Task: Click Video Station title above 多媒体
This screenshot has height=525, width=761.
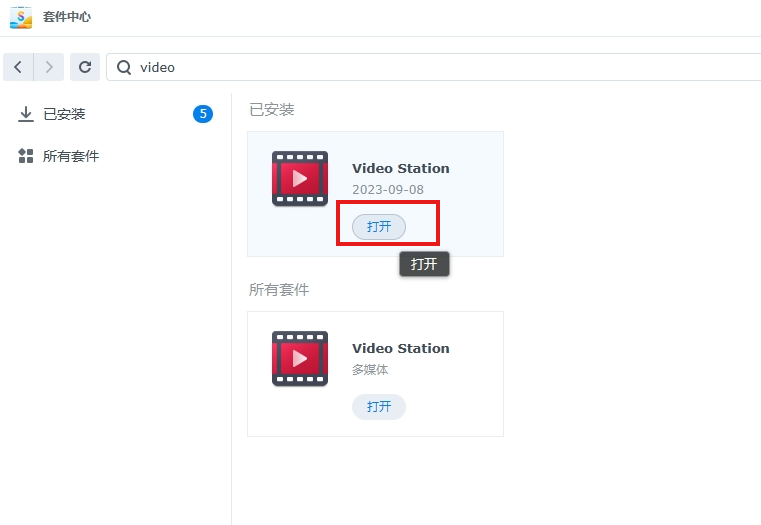Action: point(401,348)
